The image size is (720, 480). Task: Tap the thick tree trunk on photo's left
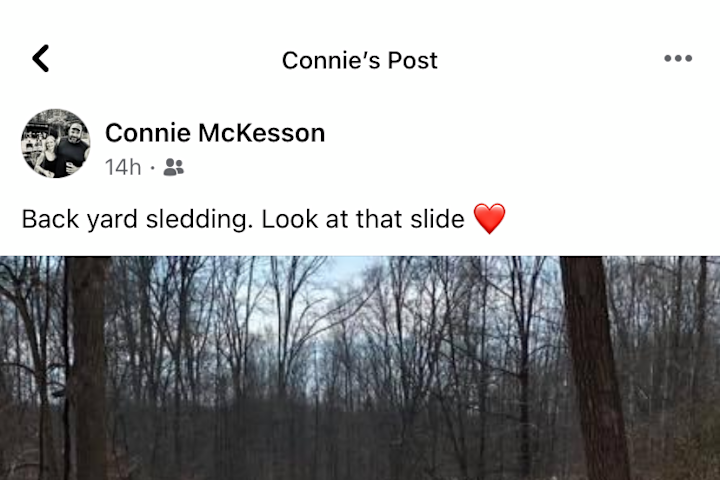(x=86, y=367)
